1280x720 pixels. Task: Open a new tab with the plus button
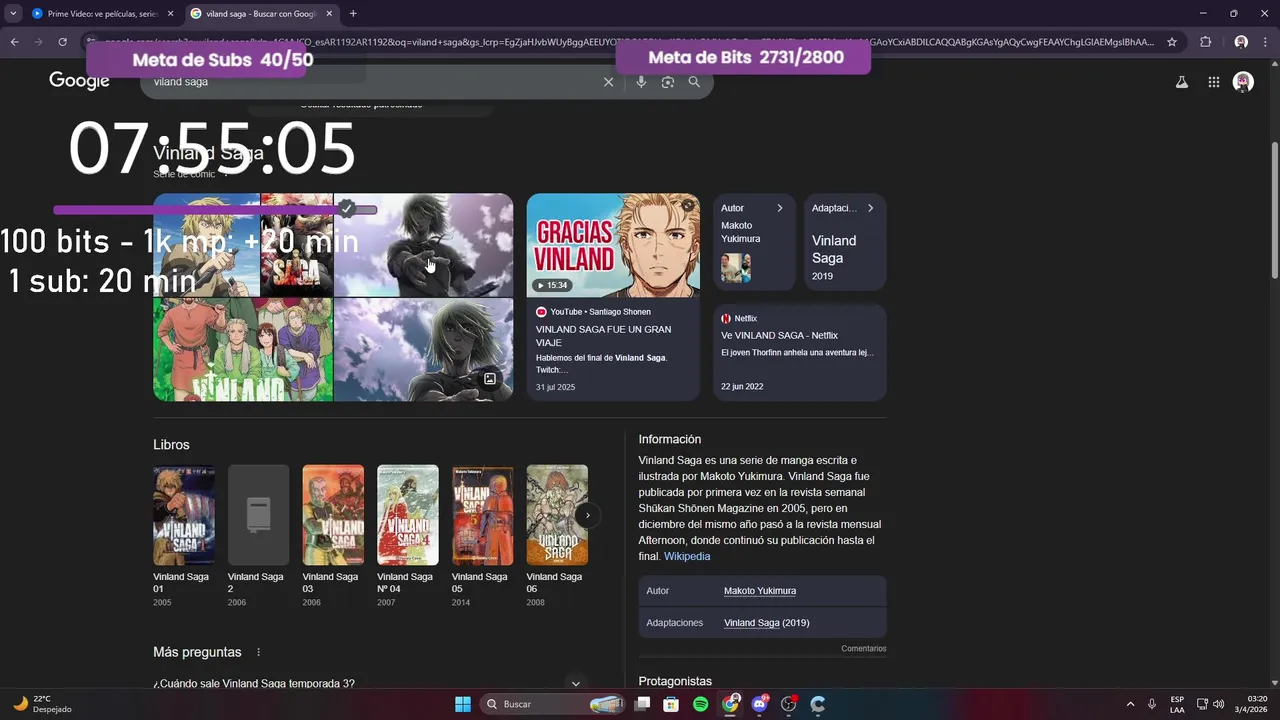pyautogui.click(x=353, y=13)
